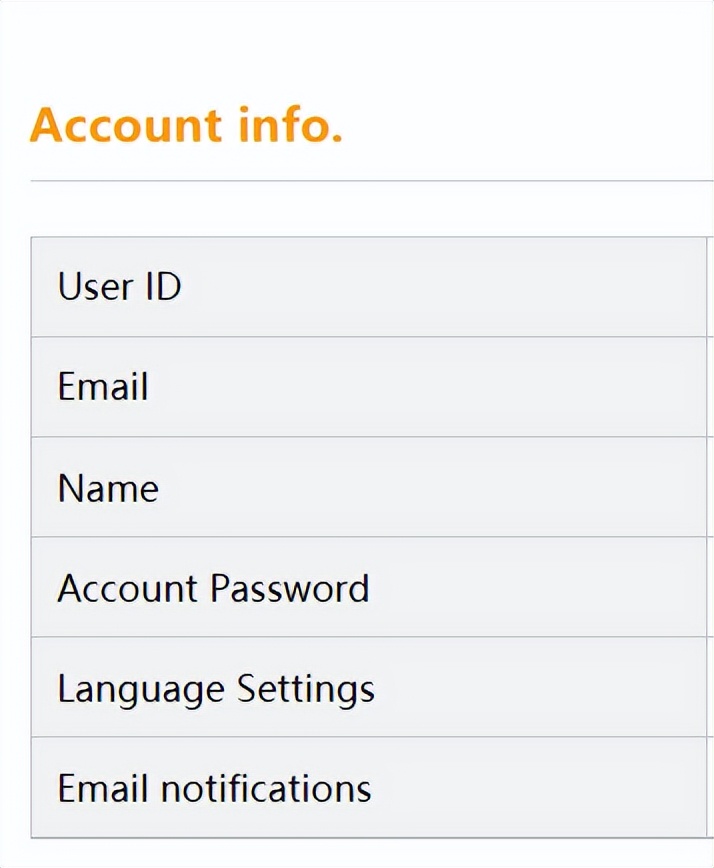Click blank space right of "Account Password" text

(x=540, y=588)
